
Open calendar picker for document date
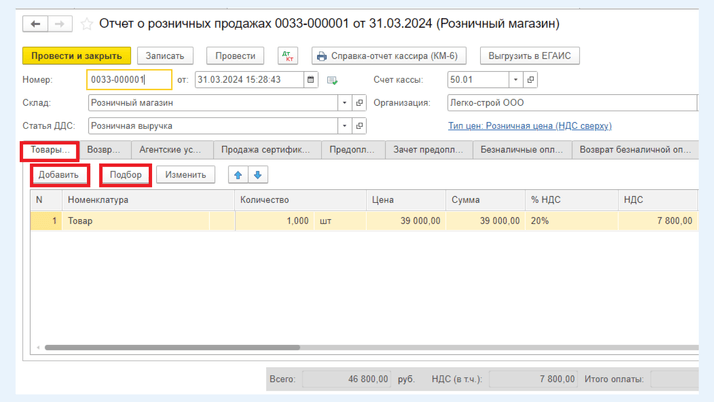[x=311, y=80]
